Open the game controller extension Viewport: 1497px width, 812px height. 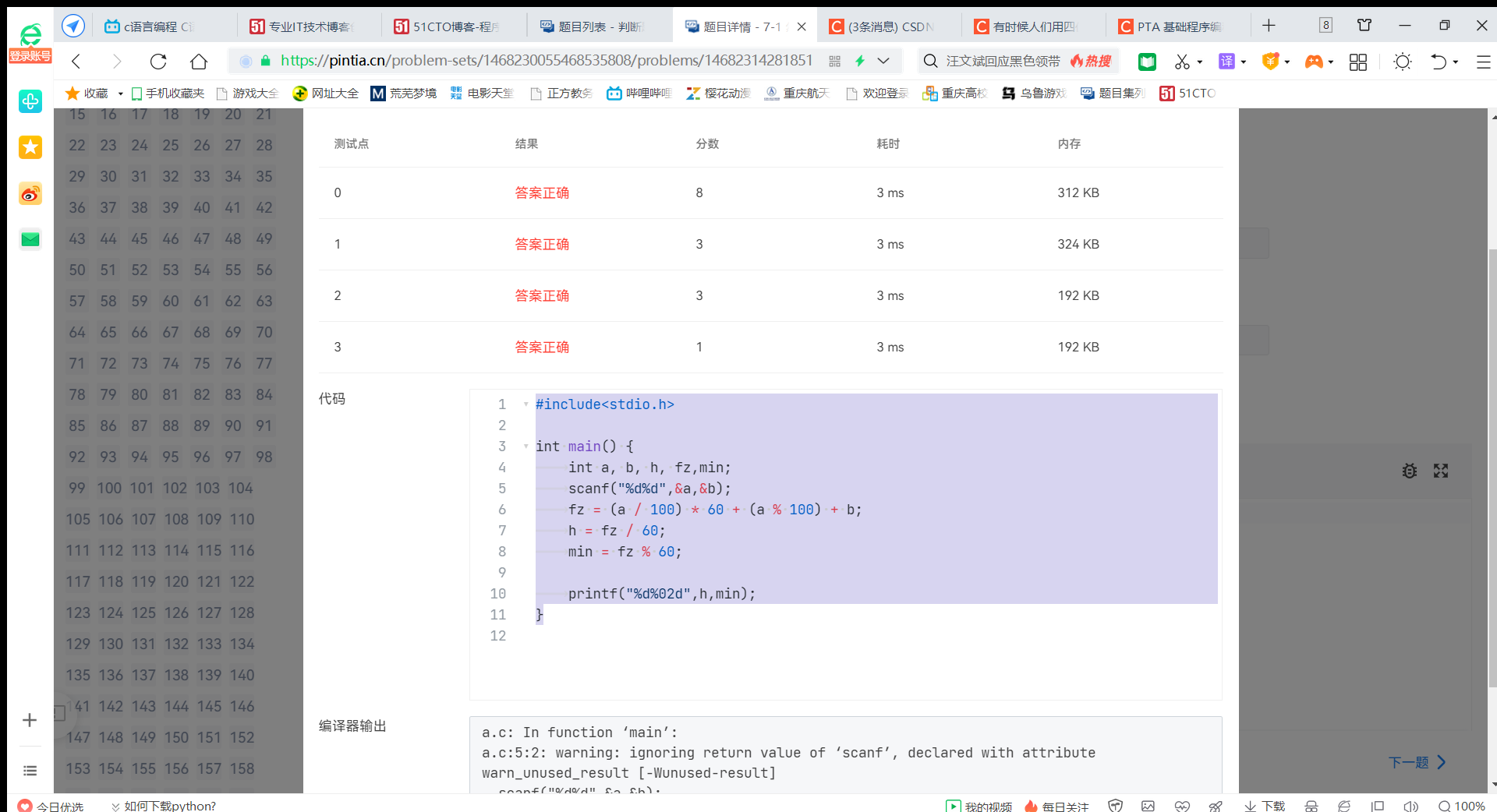tap(1314, 62)
